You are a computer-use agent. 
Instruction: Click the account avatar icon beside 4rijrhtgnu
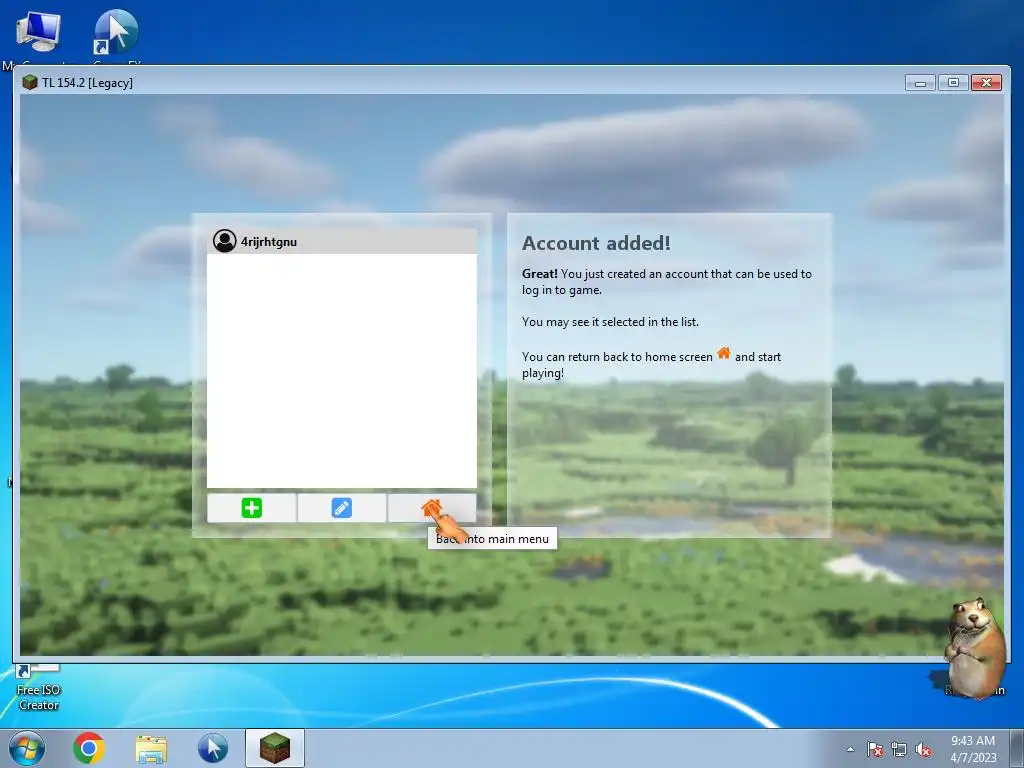225,241
